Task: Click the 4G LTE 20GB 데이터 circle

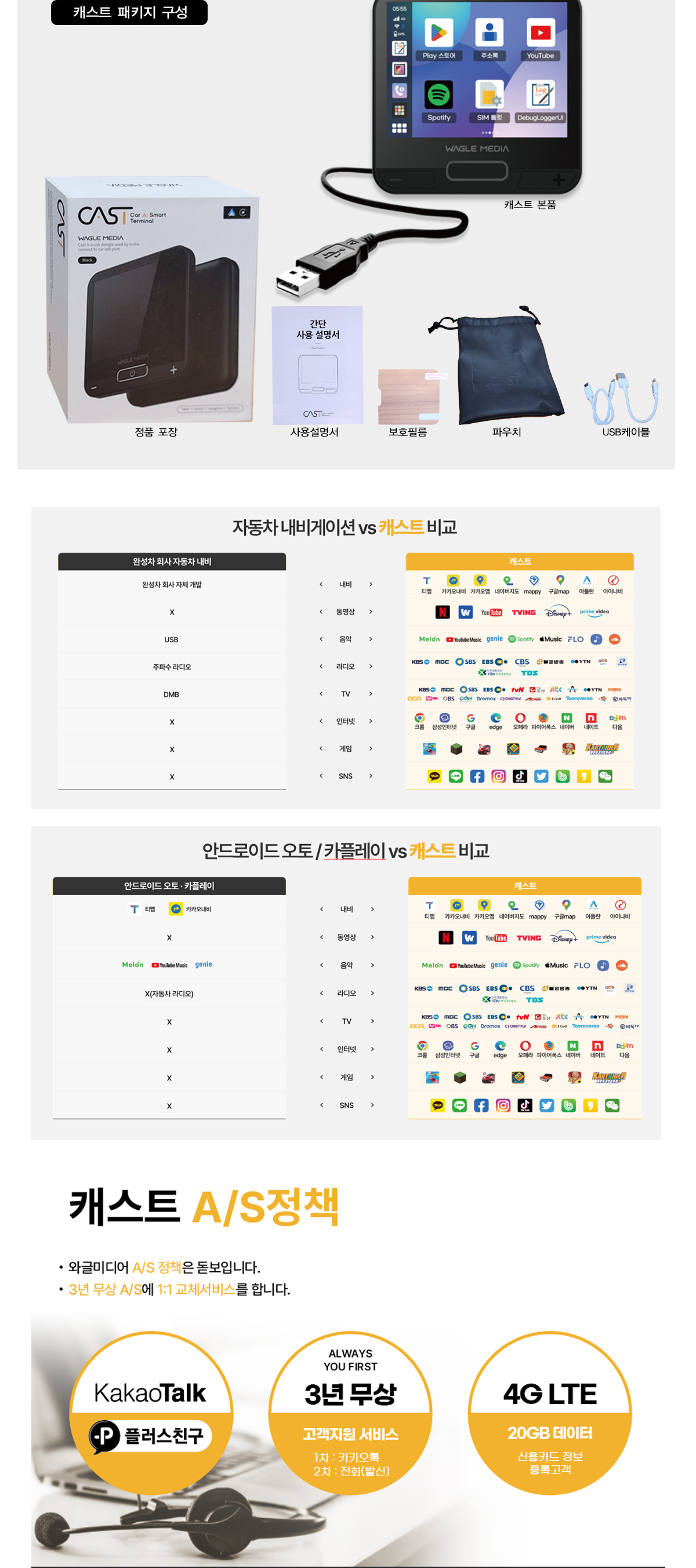Action: pyautogui.click(x=549, y=1413)
